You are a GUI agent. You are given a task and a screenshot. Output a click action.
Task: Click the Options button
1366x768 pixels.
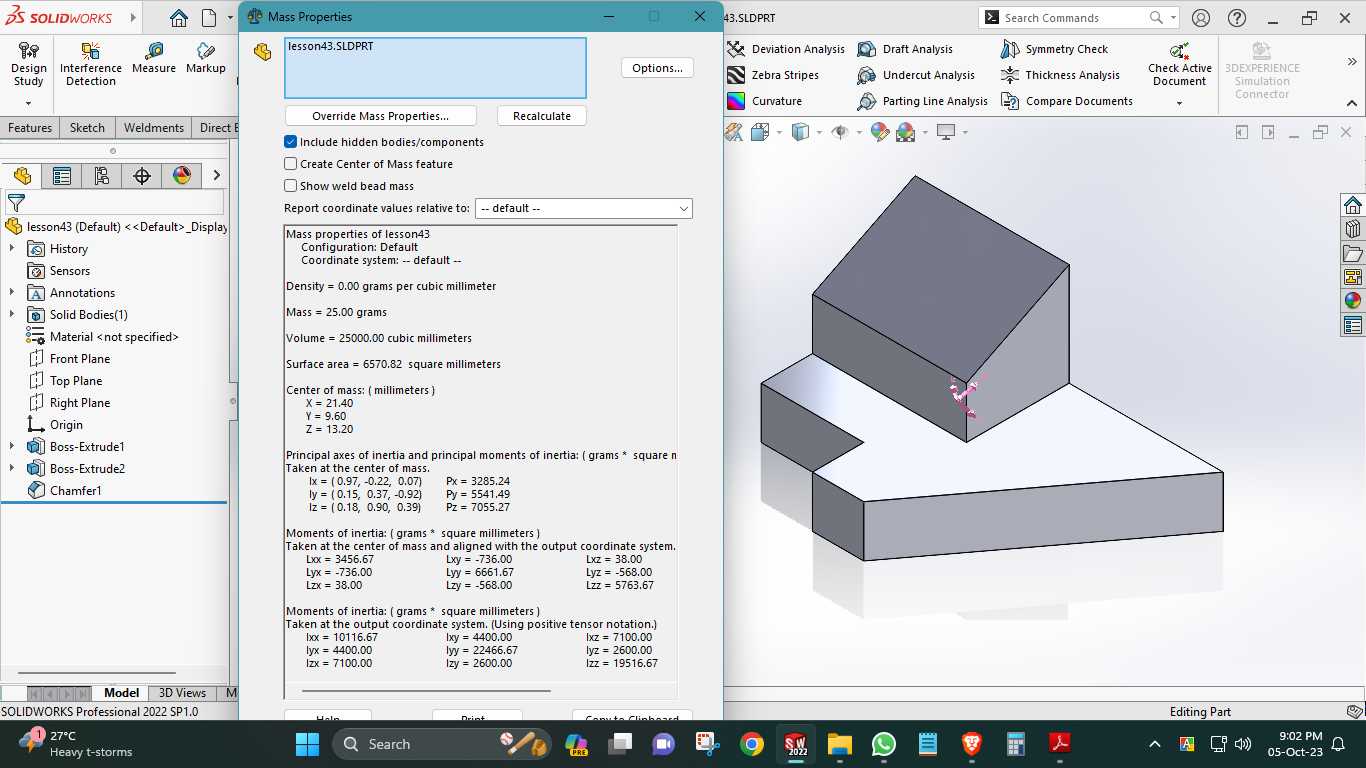tap(657, 68)
